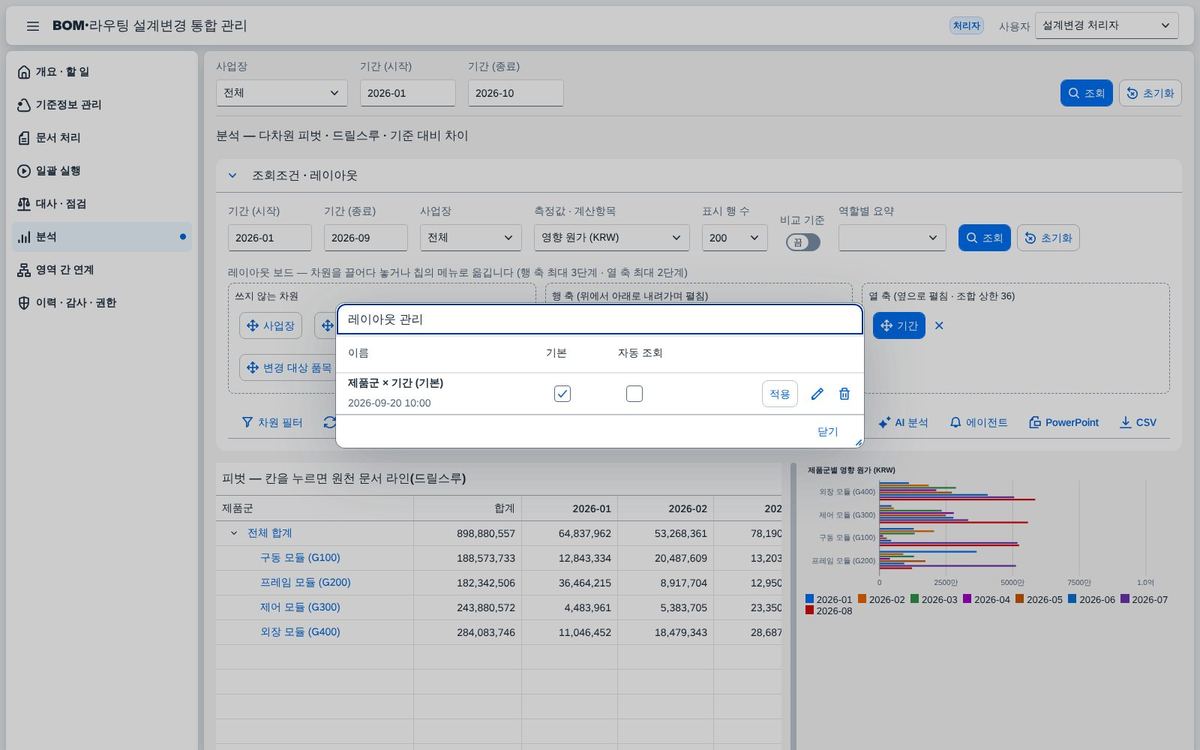Open 차원 필터
This screenshot has width=1200, height=750.
272,423
